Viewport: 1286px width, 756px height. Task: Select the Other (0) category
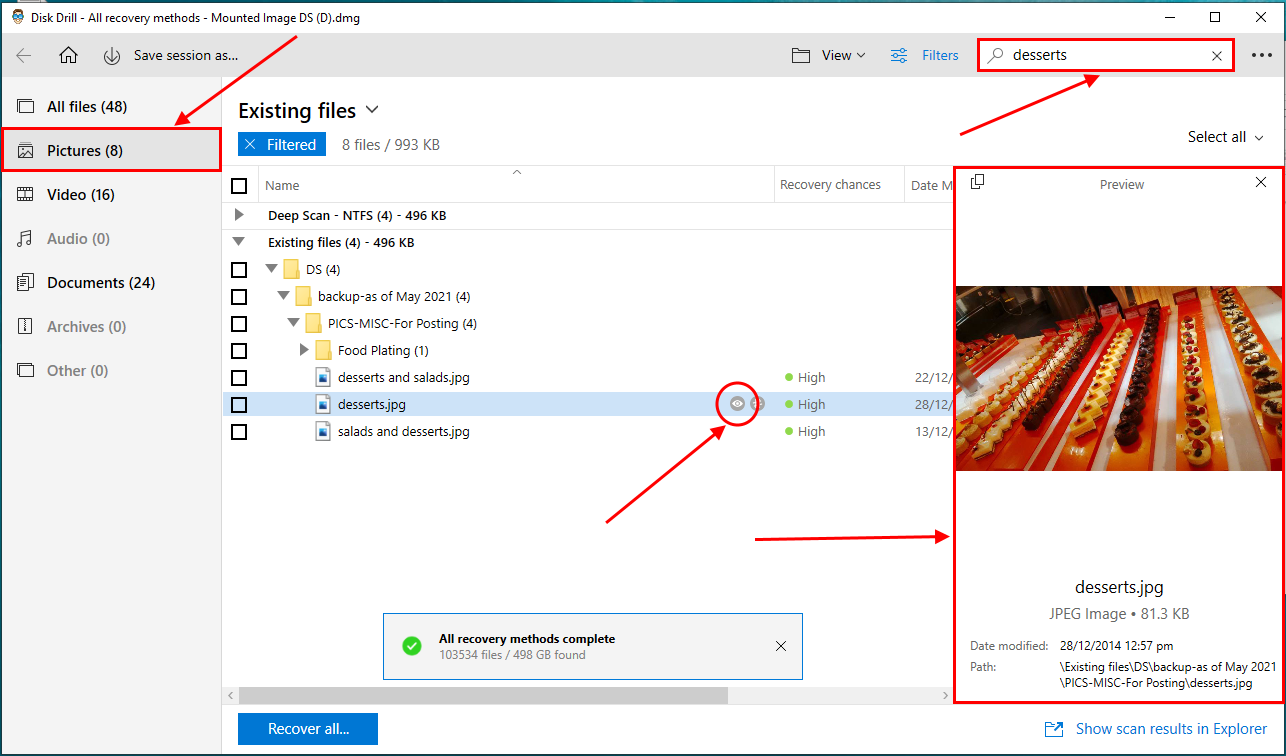[x=110, y=371]
